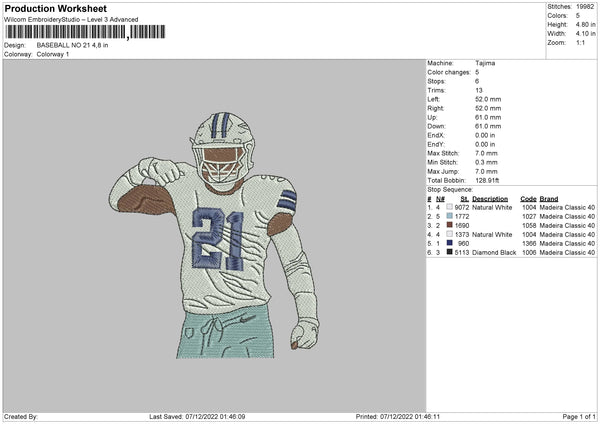Click the thread code '1006'
Screen dimensions: 600x424
529,253
